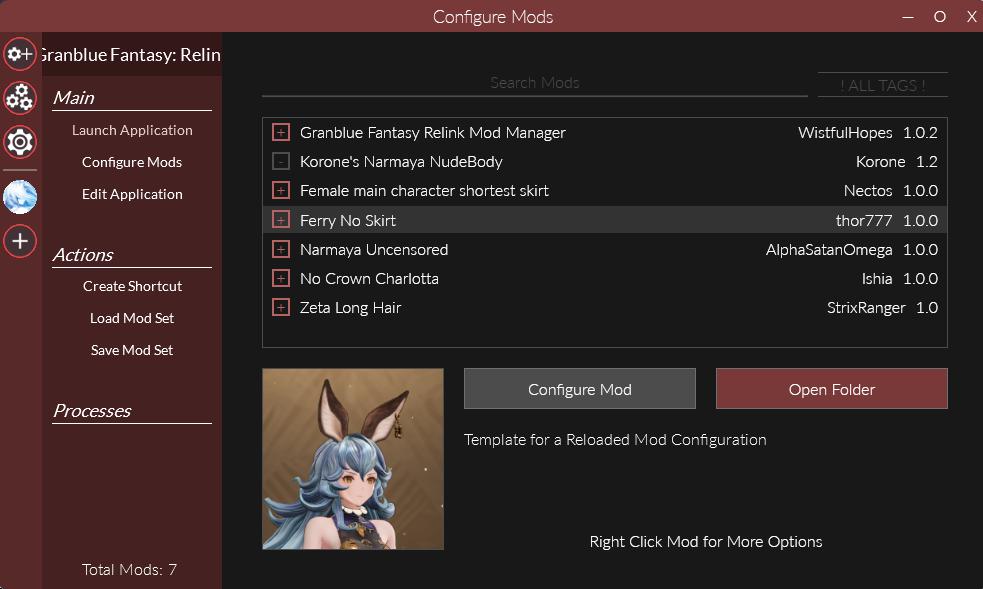Select Edit Application in Main menu
Image resolution: width=983 pixels, height=589 pixels.
132,194
